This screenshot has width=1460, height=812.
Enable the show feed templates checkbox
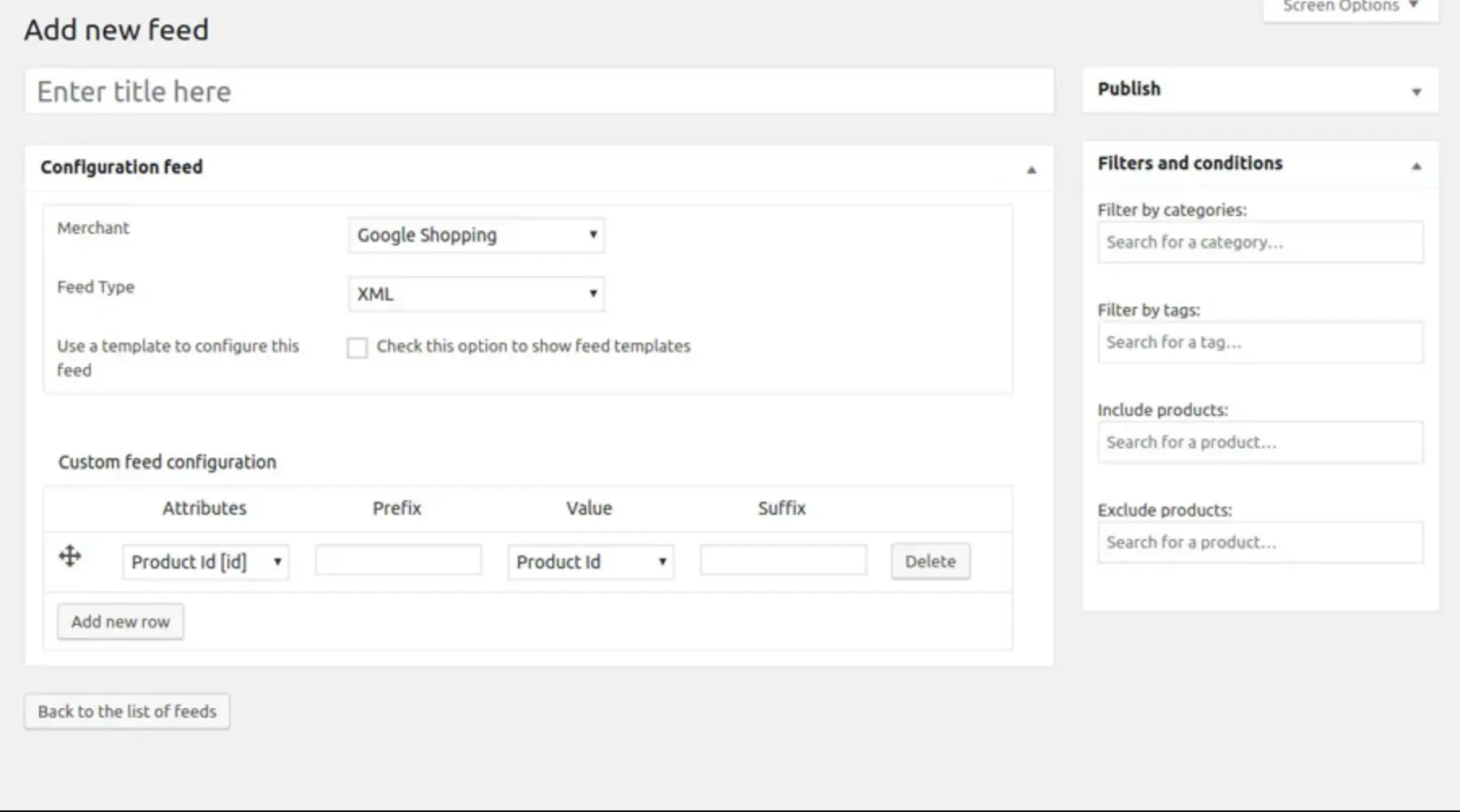357,348
